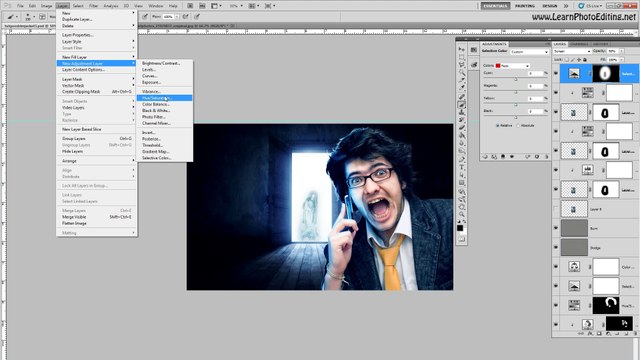Switch to the Painting workspace
Image resolution: width=640 pixels, height=360 pixels.
(x=525, y=6)
